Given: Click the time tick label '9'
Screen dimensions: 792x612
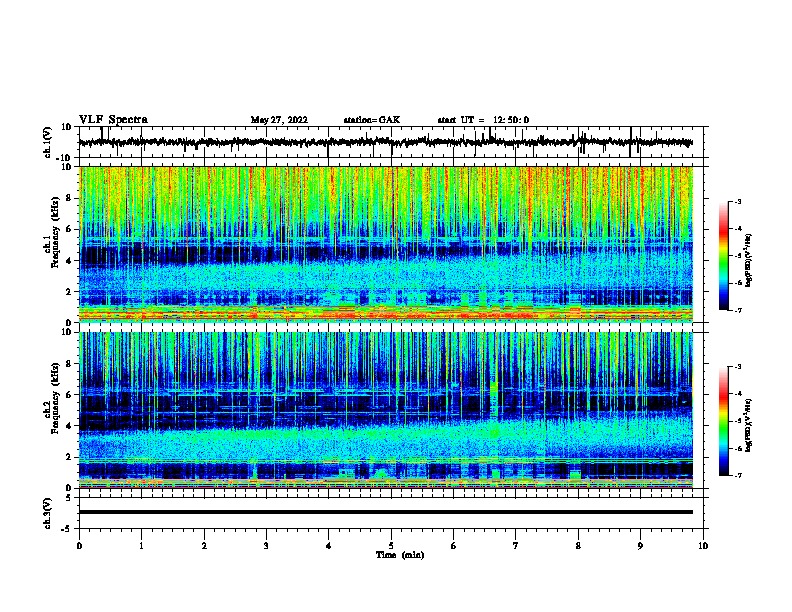Looking at the screenshot, I should [x=640, y=546].
